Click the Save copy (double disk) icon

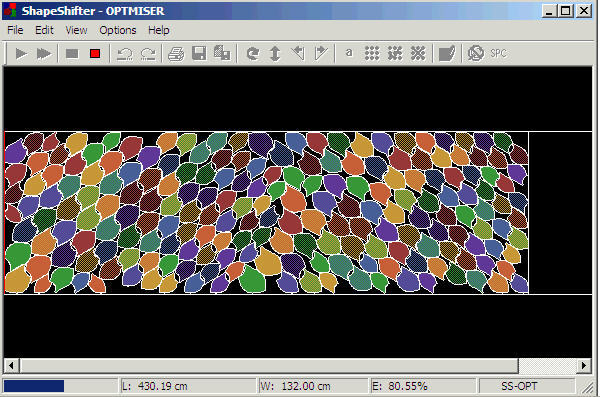222,53
